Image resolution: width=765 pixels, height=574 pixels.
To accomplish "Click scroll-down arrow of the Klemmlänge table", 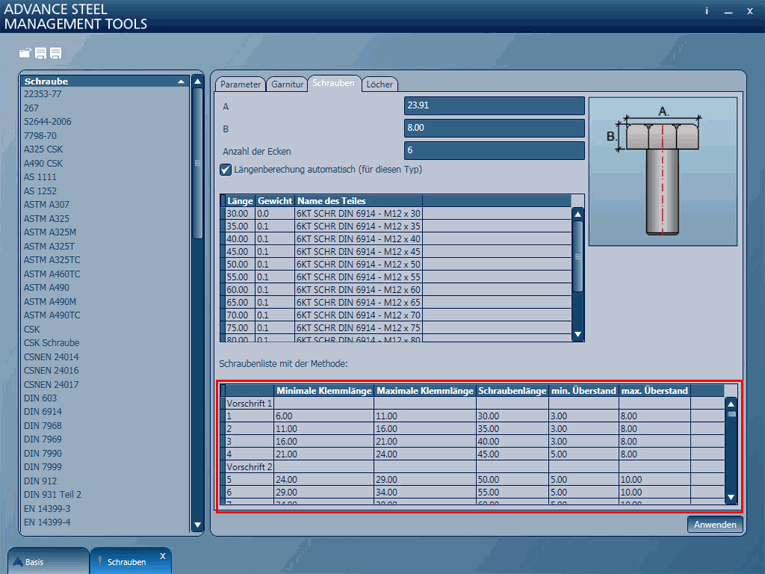I will click(731, 497).
